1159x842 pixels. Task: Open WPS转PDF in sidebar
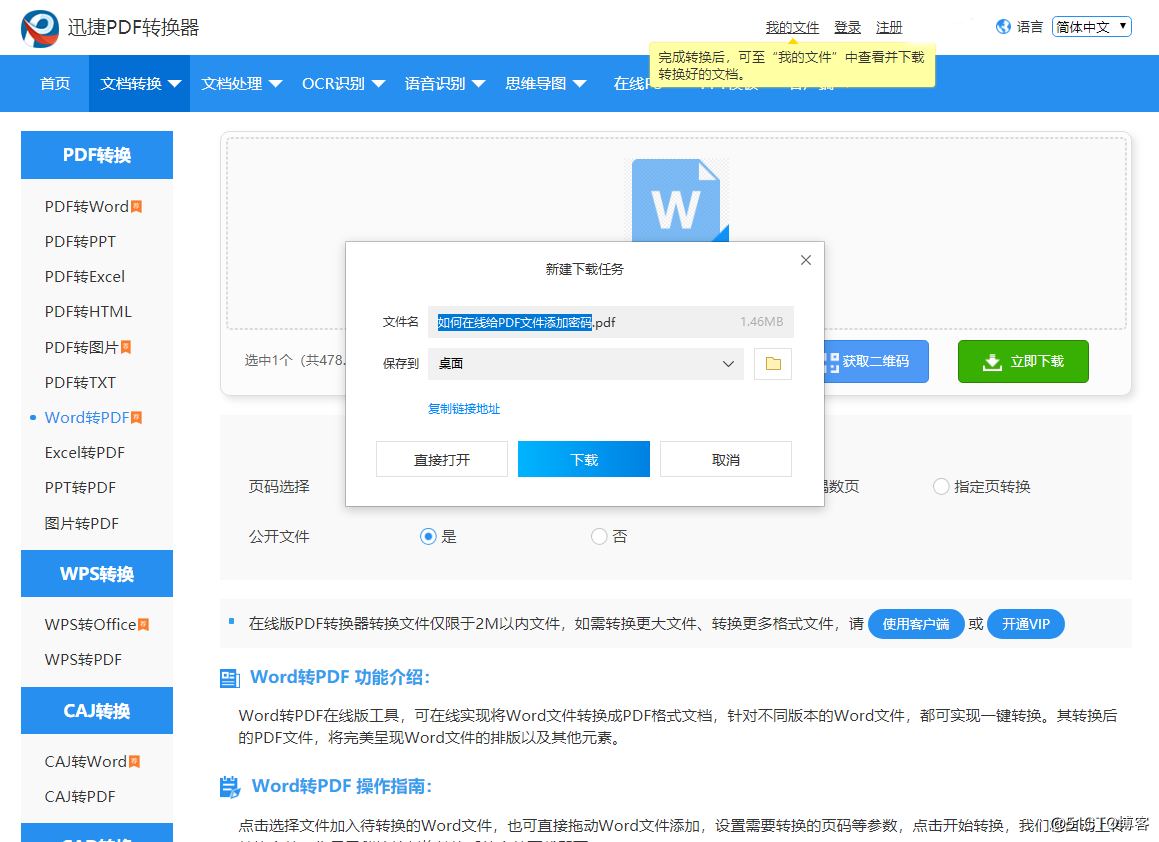point(83,659)
